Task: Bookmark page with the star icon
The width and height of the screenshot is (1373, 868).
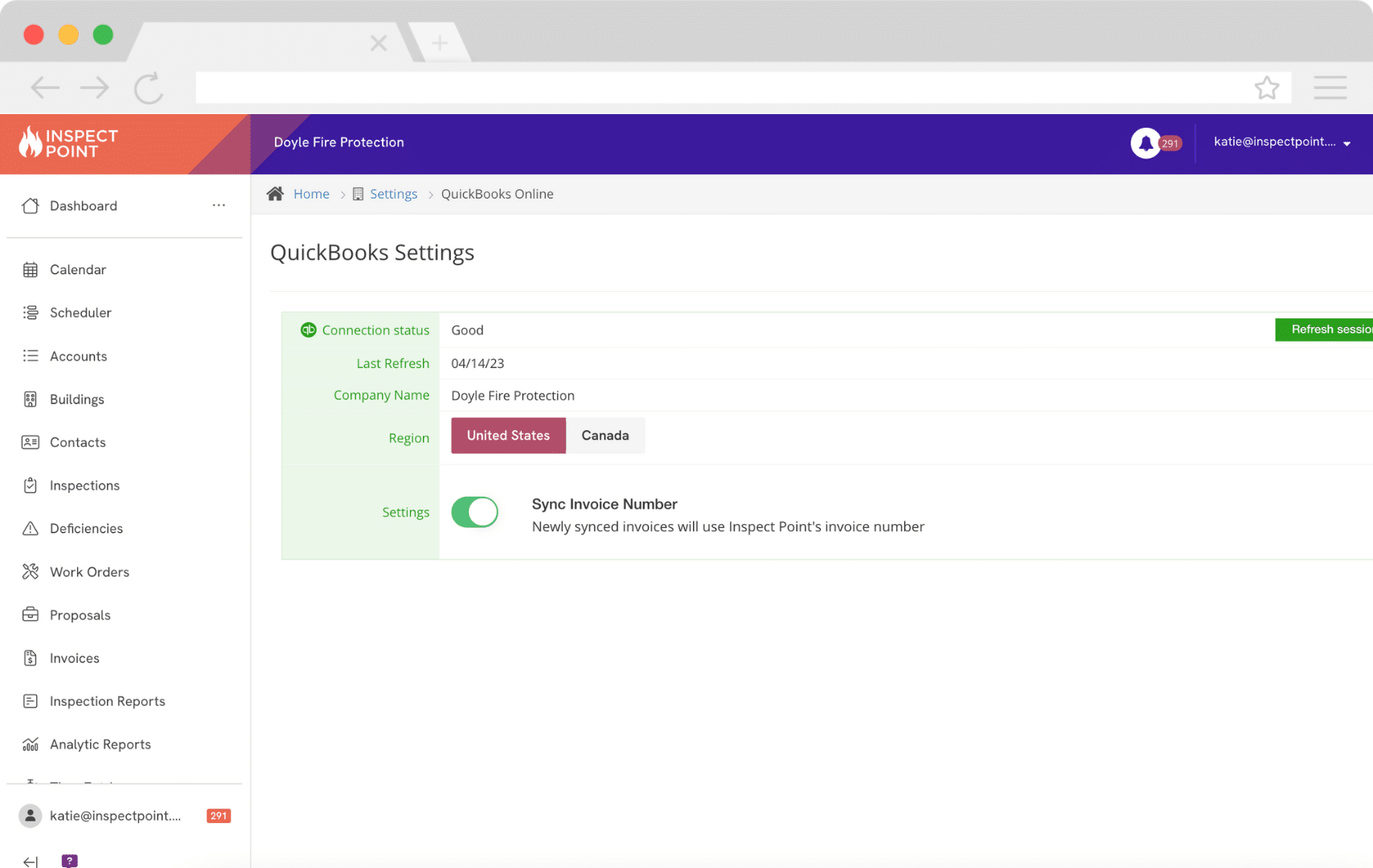Action: (1267, 88)
